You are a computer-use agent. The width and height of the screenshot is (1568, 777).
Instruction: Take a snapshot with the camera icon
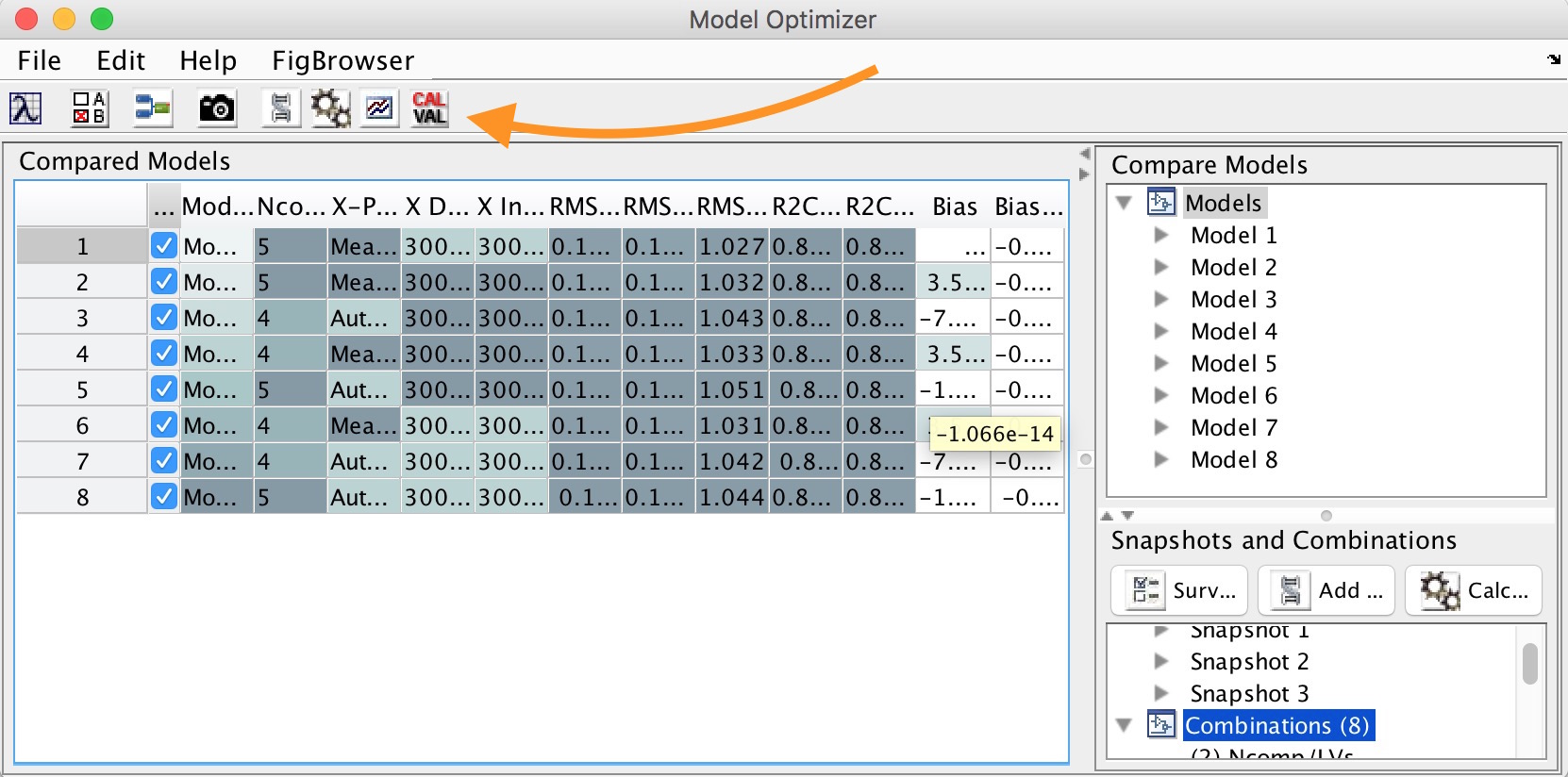pos(216,108)
